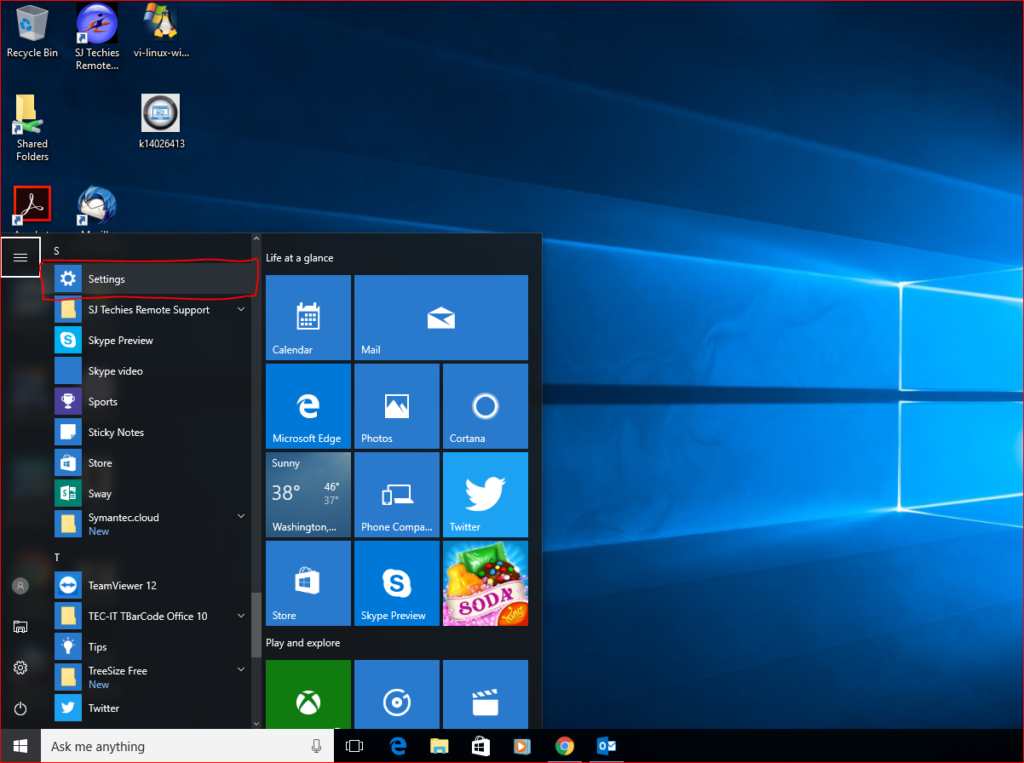Open the Mail tile

click(441, 317)
